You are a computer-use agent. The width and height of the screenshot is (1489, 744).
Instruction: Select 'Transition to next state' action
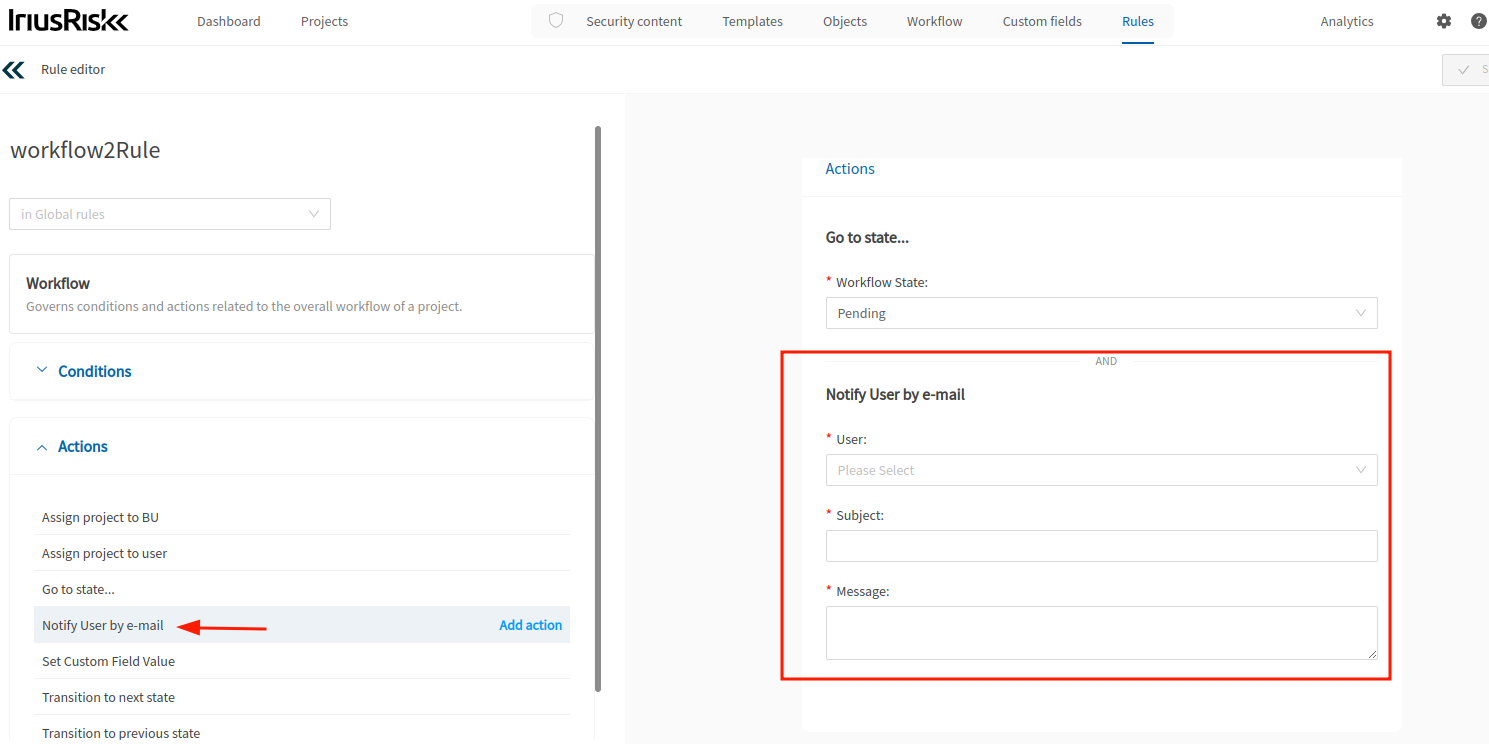(302, 697)
